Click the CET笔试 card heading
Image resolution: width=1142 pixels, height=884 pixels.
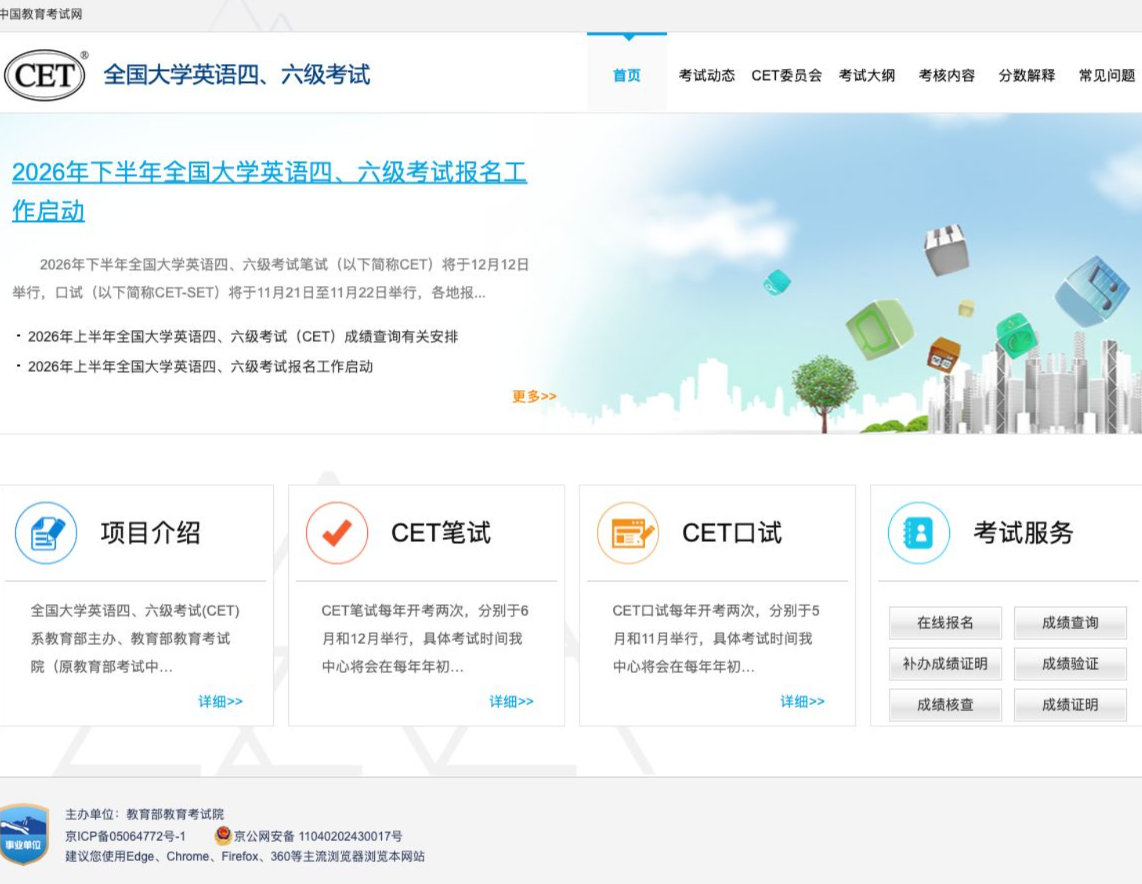coord(441,533)
